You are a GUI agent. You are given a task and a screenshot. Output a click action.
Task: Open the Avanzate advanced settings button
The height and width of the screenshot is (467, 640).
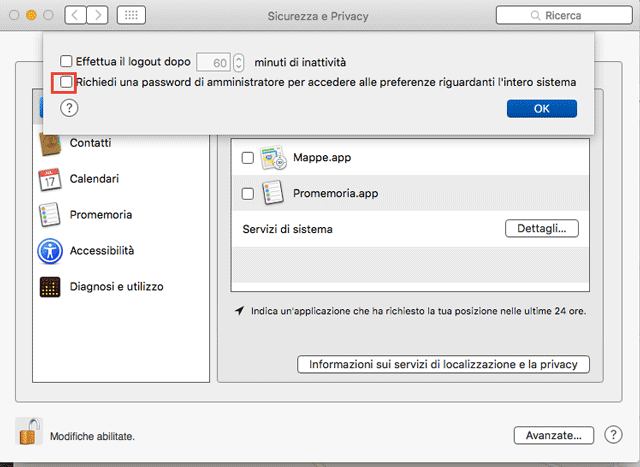(553, 436)
